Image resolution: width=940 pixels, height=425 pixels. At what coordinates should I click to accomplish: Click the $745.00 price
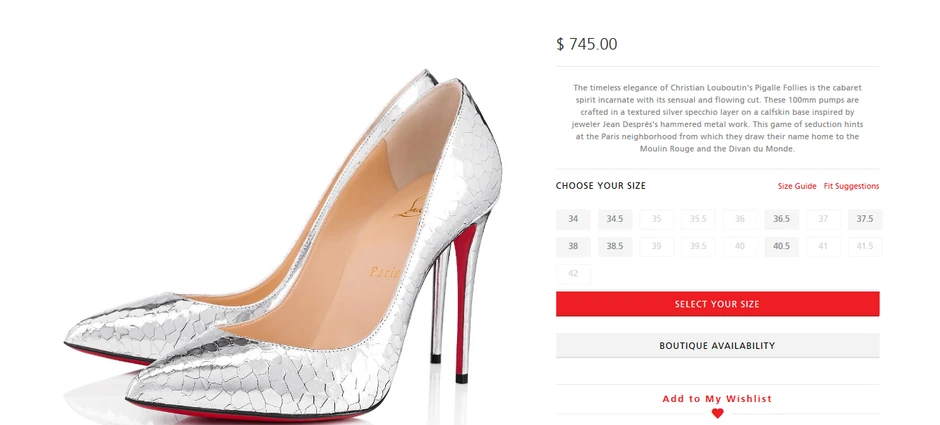coord(587,44)
